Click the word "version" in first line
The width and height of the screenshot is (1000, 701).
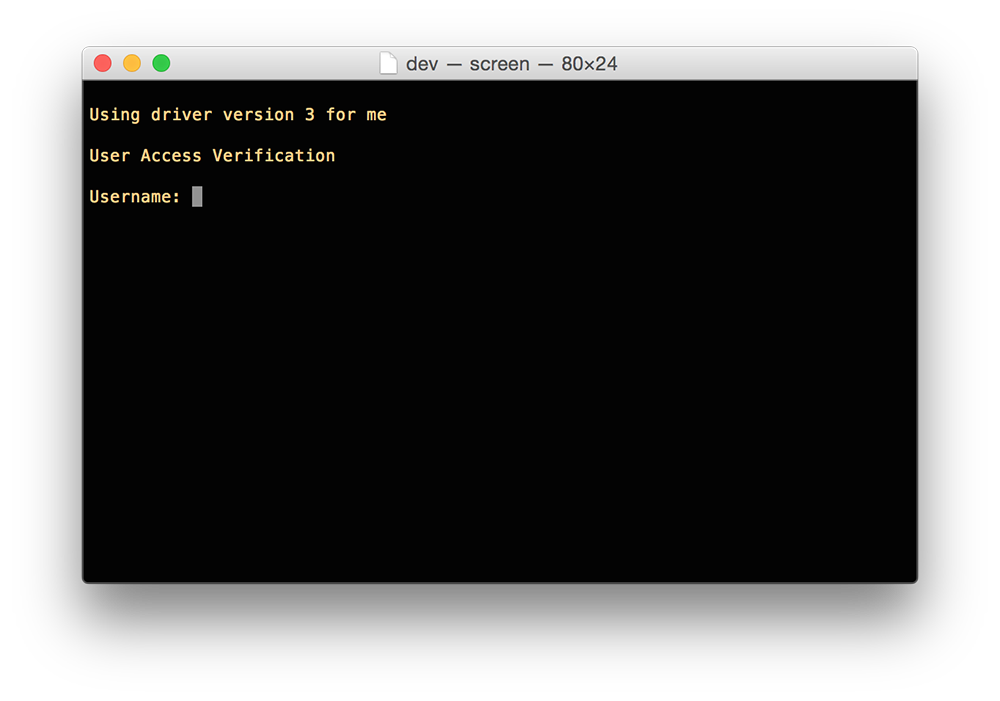click(258, 115)
